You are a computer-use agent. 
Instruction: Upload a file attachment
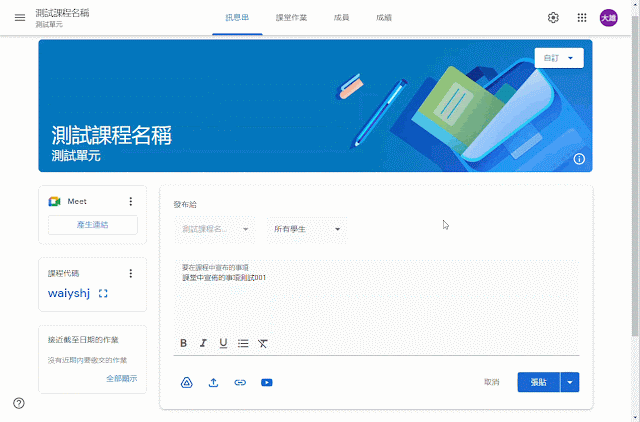[x=213, y=382]
